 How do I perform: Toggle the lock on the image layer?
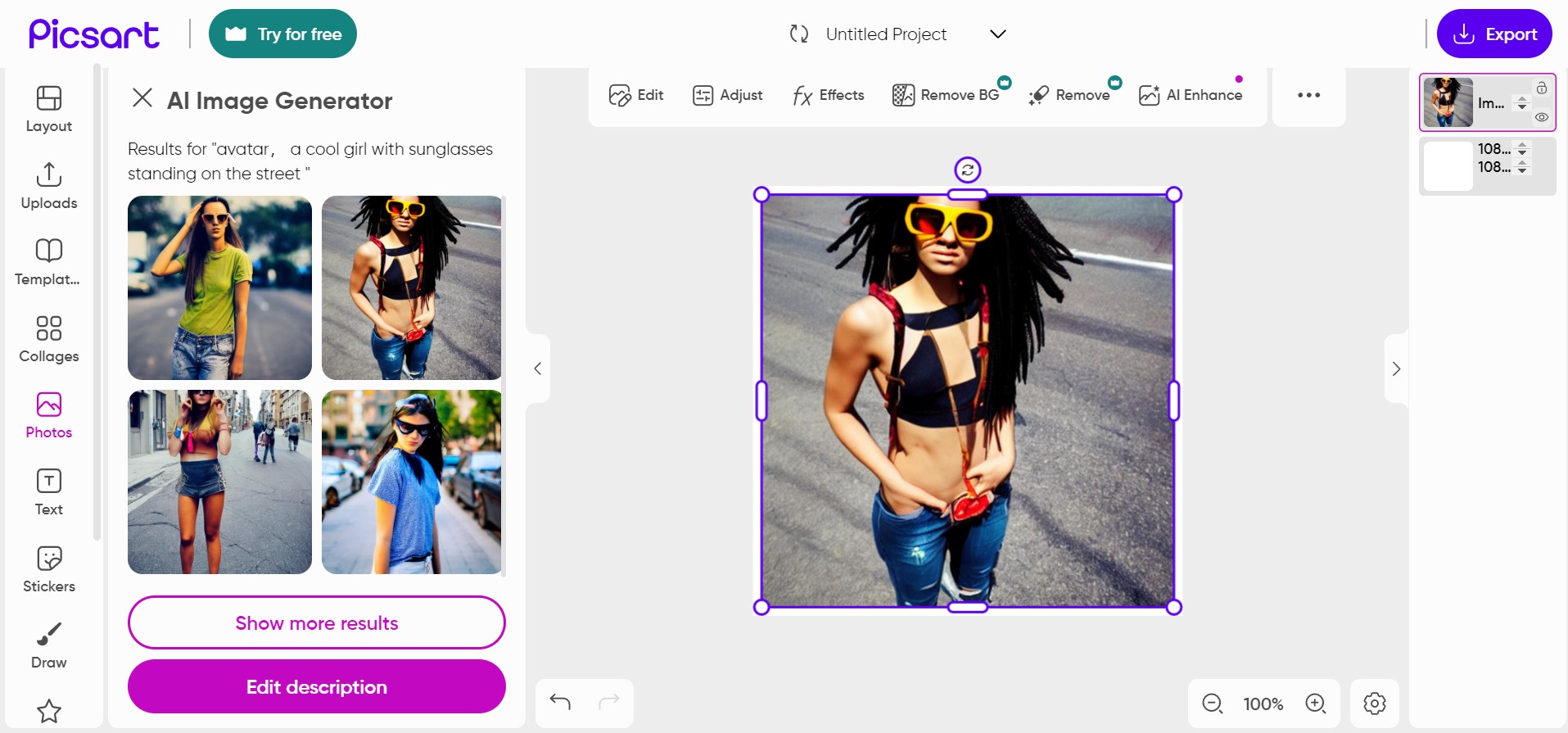click(1542, 88)
